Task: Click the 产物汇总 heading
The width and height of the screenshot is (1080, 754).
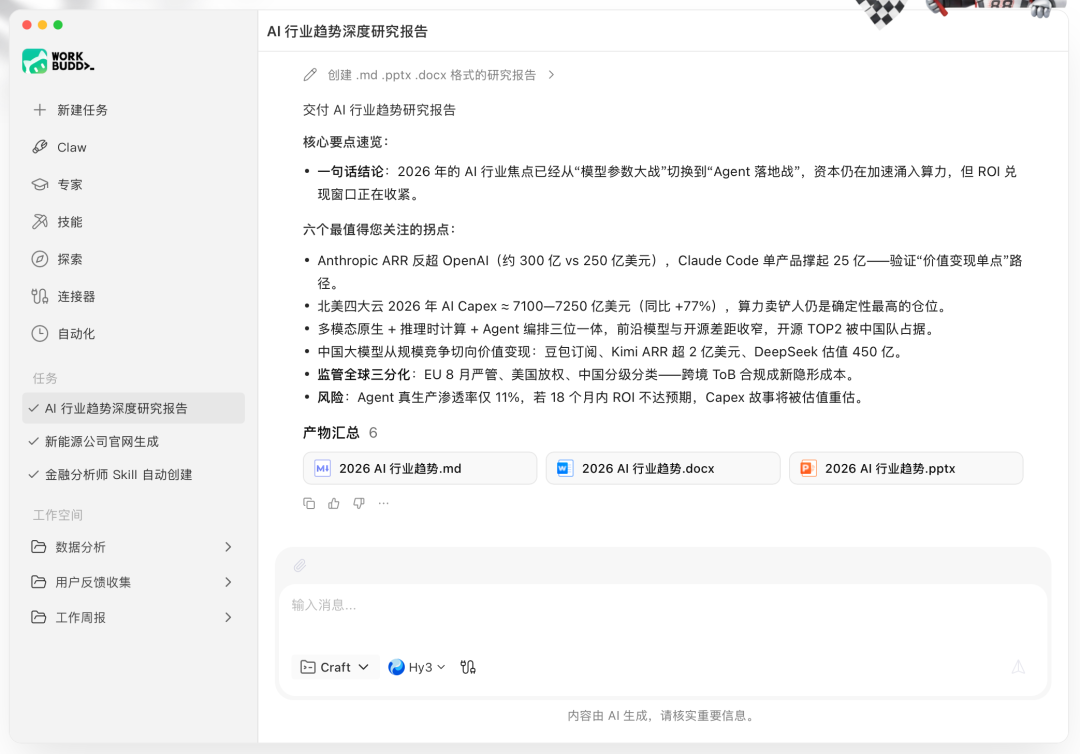Action: (331, 432)
